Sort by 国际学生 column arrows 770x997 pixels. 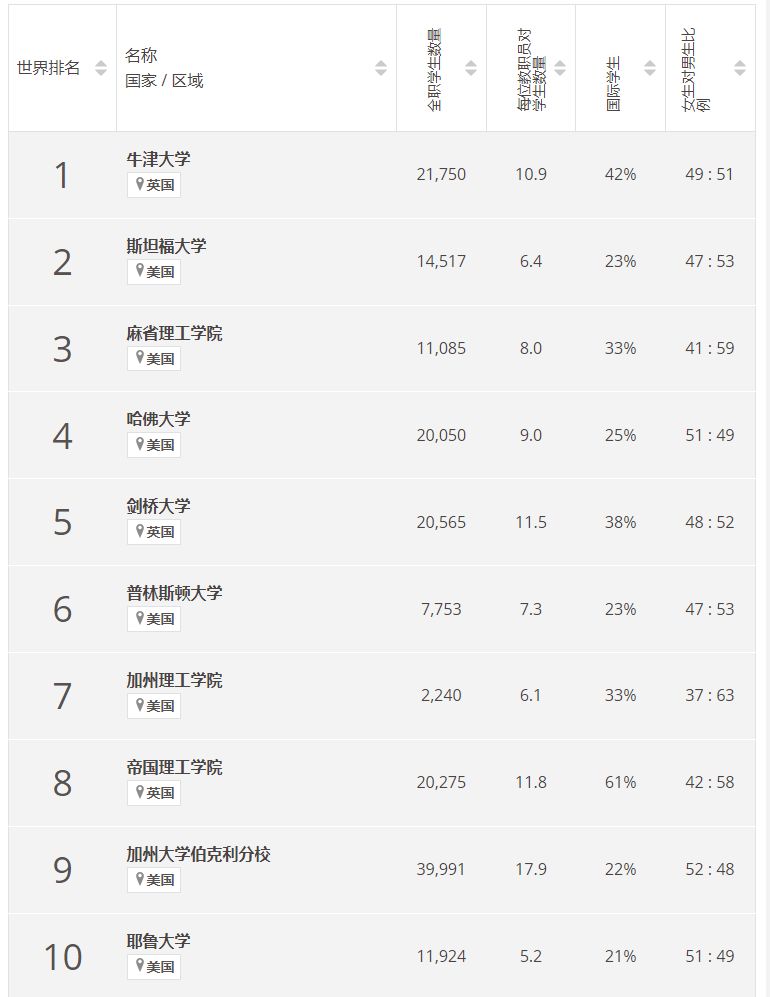(x=650, y=68)
